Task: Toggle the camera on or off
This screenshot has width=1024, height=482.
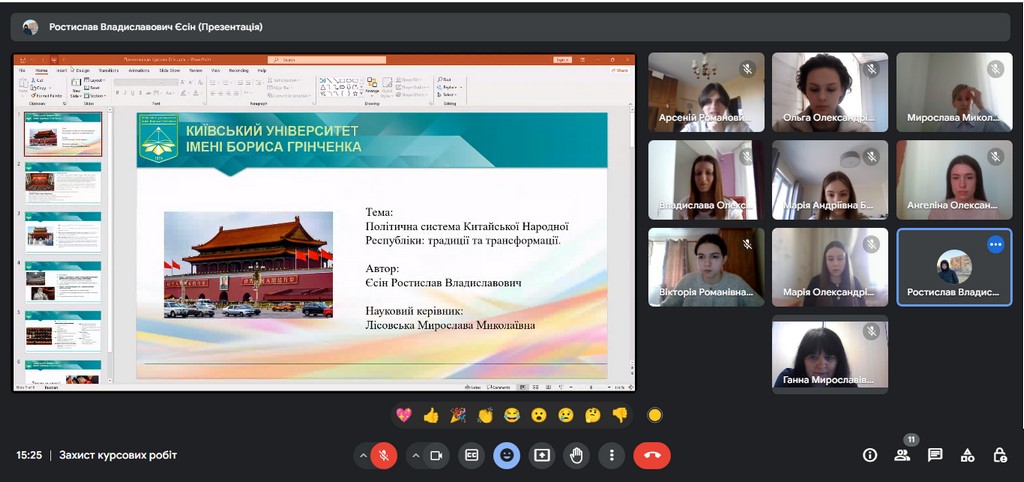Action: (x=436, y=455)
